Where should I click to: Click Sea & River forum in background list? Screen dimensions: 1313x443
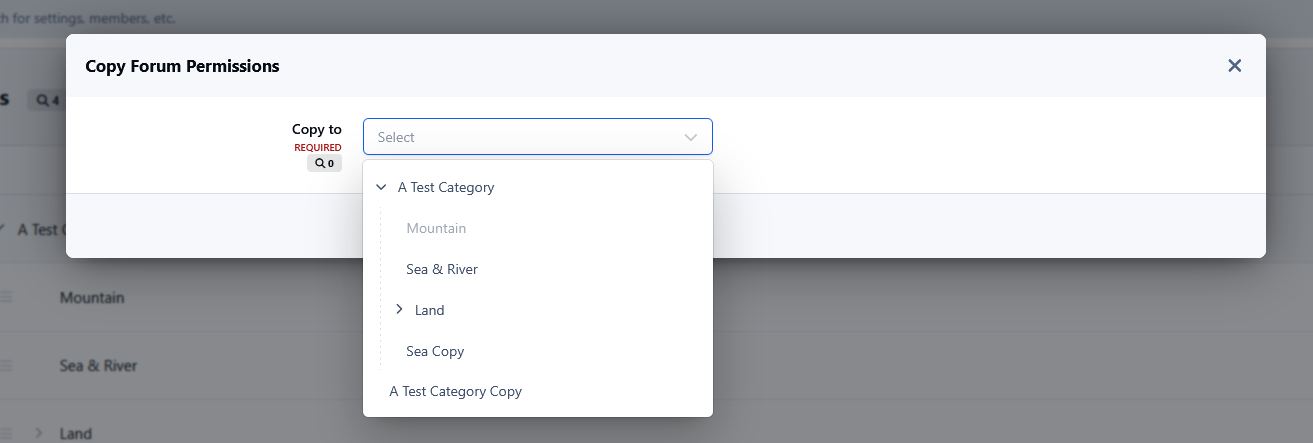click(x=98, y=366)
